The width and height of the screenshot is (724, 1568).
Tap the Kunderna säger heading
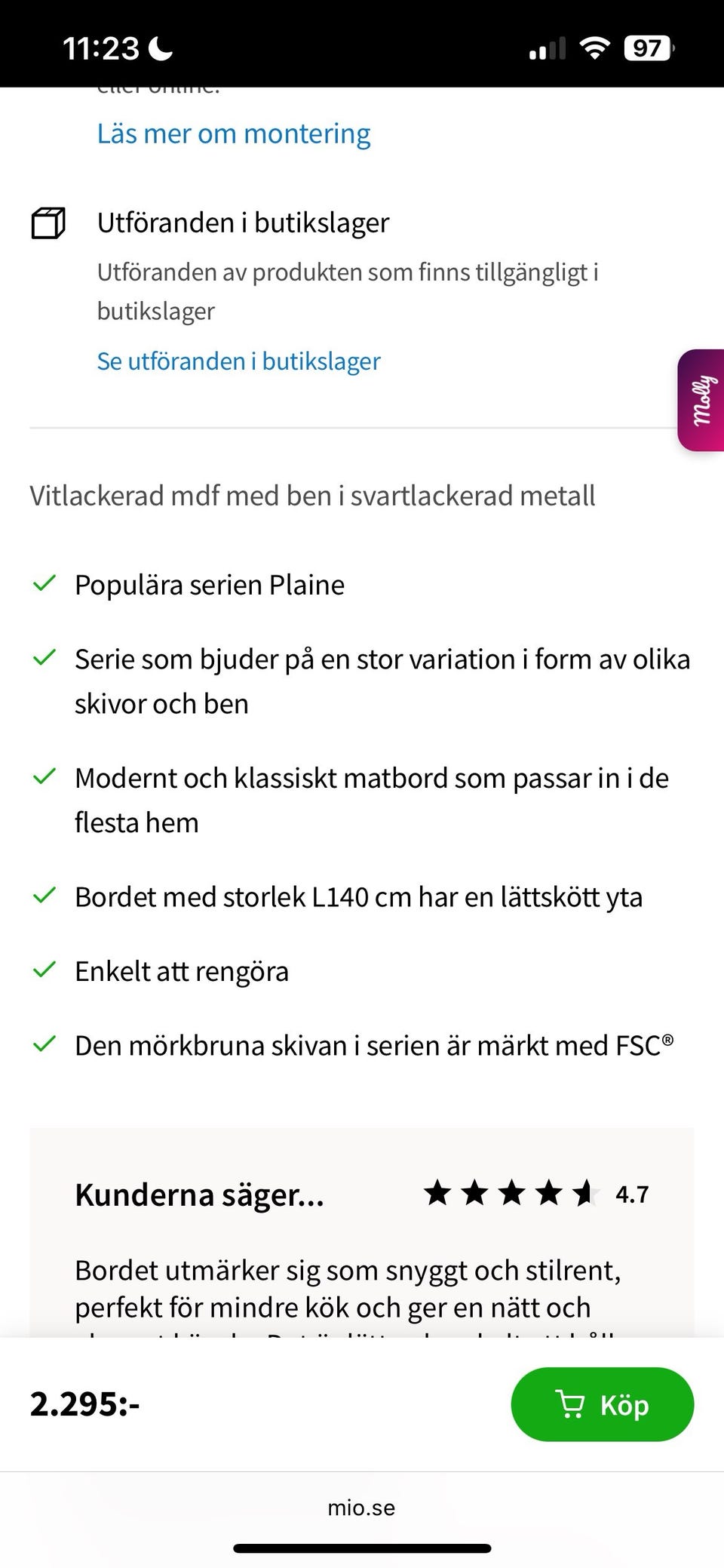point(199,1194)
